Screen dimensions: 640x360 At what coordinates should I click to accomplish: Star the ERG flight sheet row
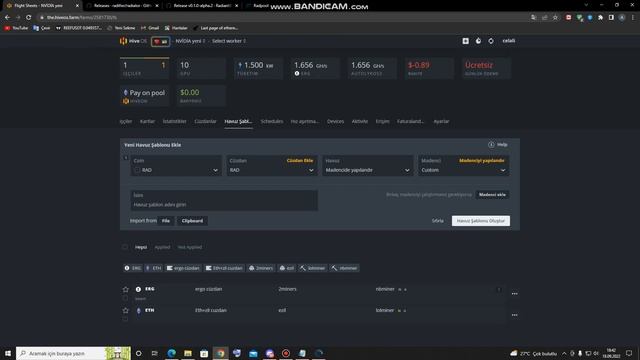pos(126,289)
